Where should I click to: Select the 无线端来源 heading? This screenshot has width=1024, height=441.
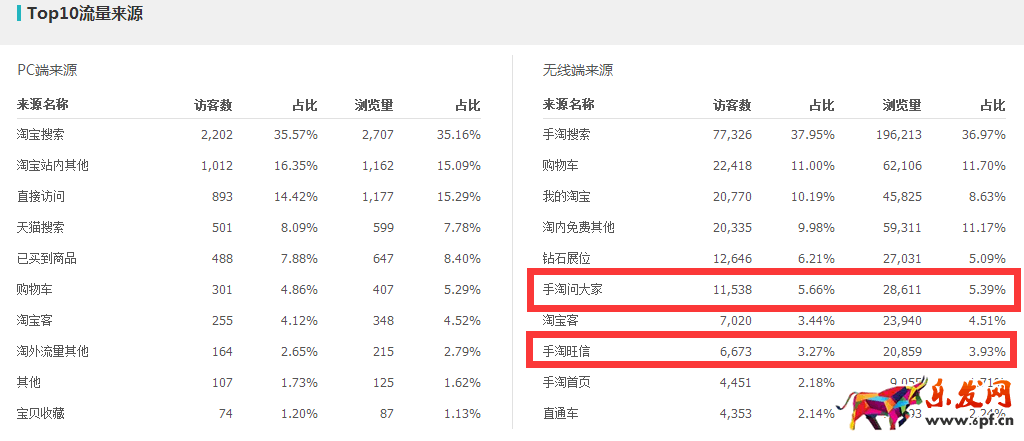(x=578, y=70)
